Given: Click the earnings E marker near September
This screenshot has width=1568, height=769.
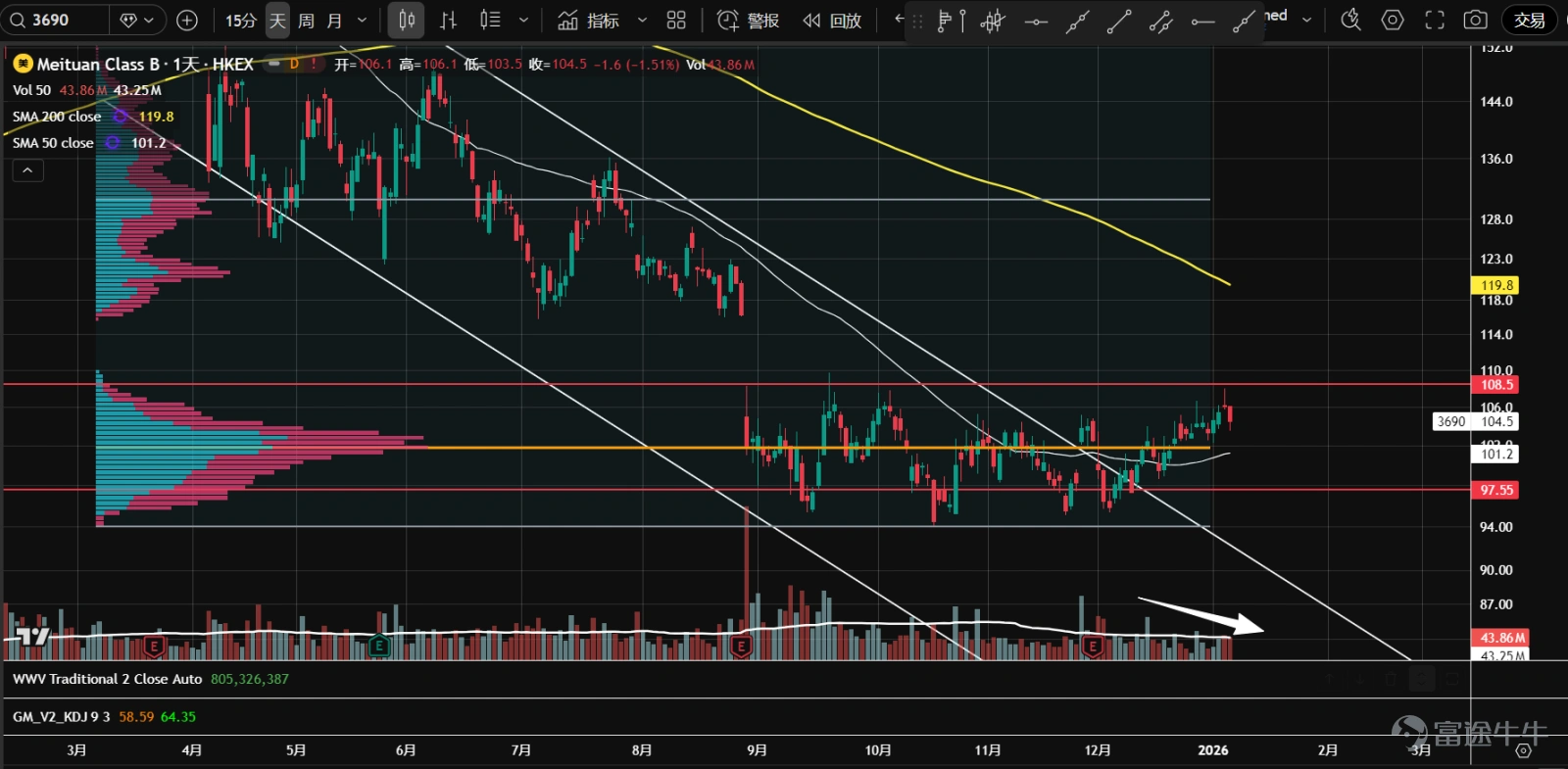Looking at the screenshot, I should coord(741,647).
